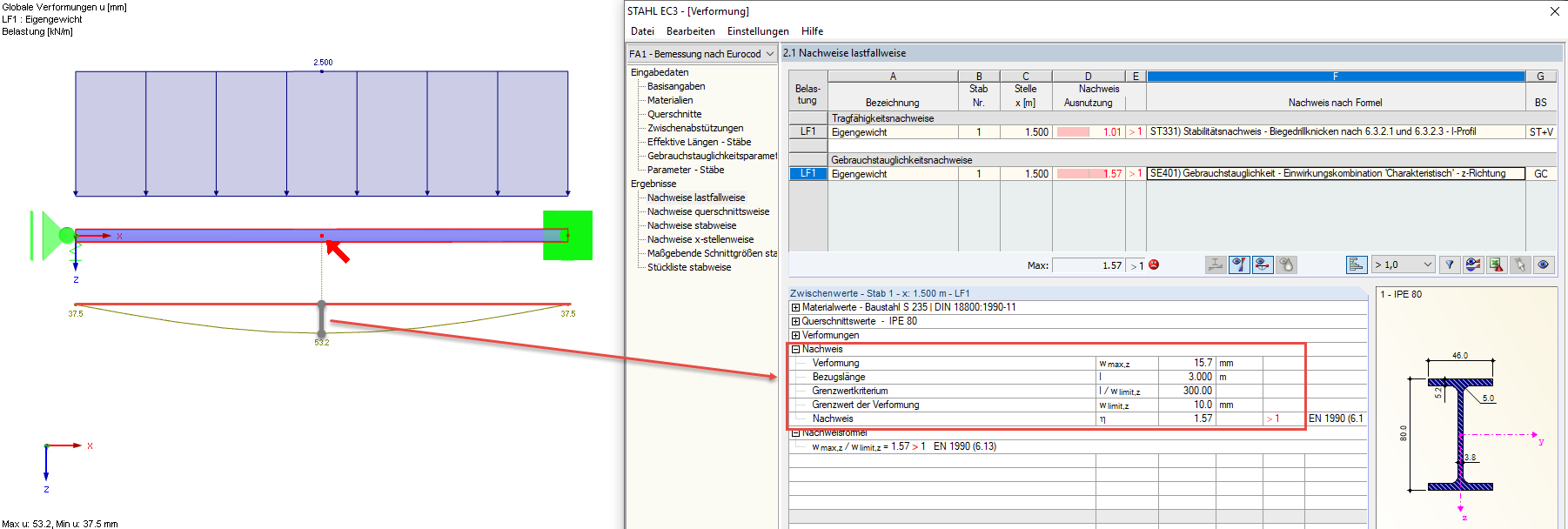Click the green support on beam right end

pyautogui.click(x=567, y=235)
